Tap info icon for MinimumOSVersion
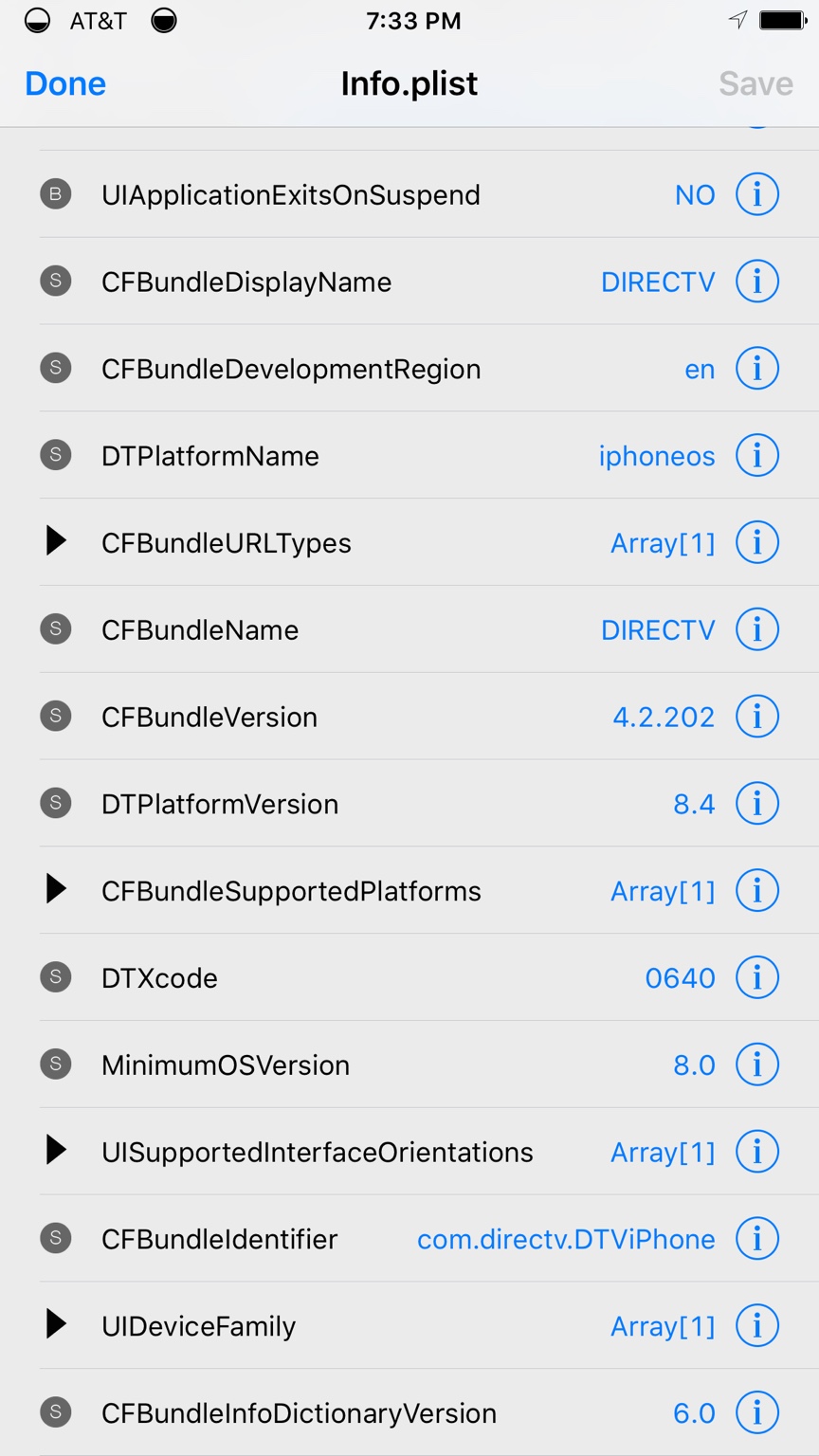 (756, 1065)
